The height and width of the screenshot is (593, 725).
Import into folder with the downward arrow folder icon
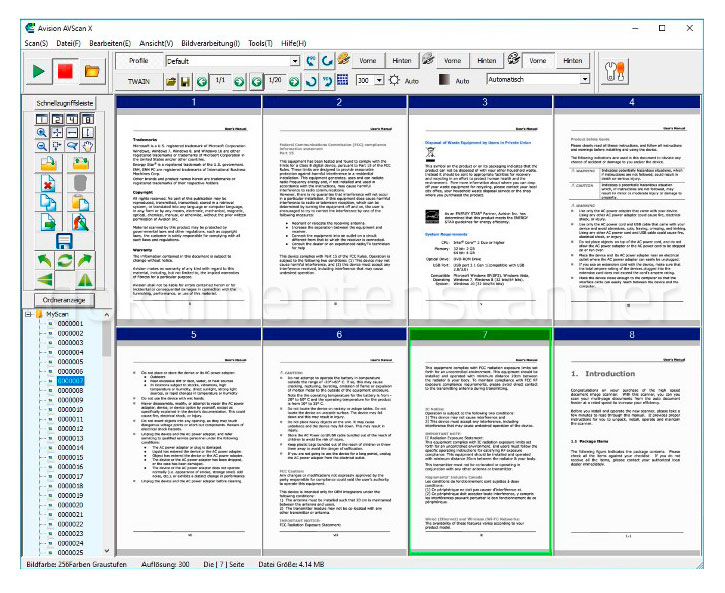48,163
